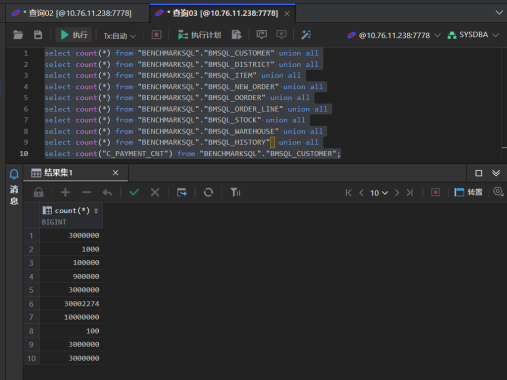Show the 执行计划 execution plan
The height and width of the screenshot is (380, 507).
[x=199, y=35]
